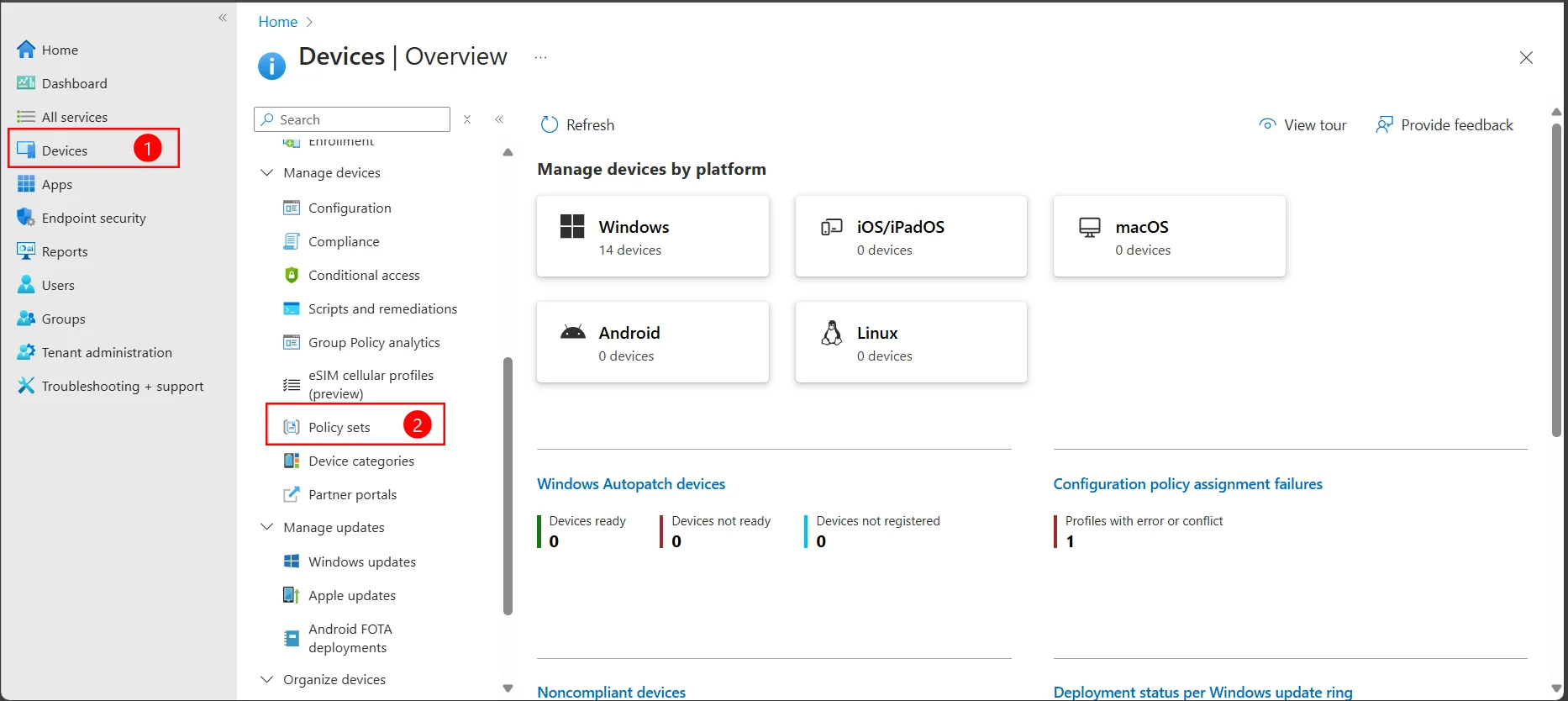Screen dimensions: 1568x701
Task: Open the Apps grid icon
Action: tap(26, 184)
